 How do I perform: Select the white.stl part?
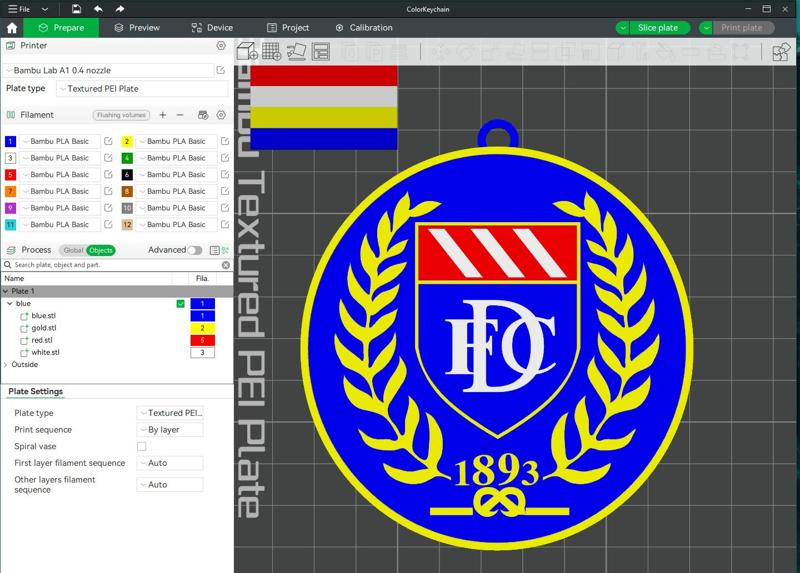45,353
